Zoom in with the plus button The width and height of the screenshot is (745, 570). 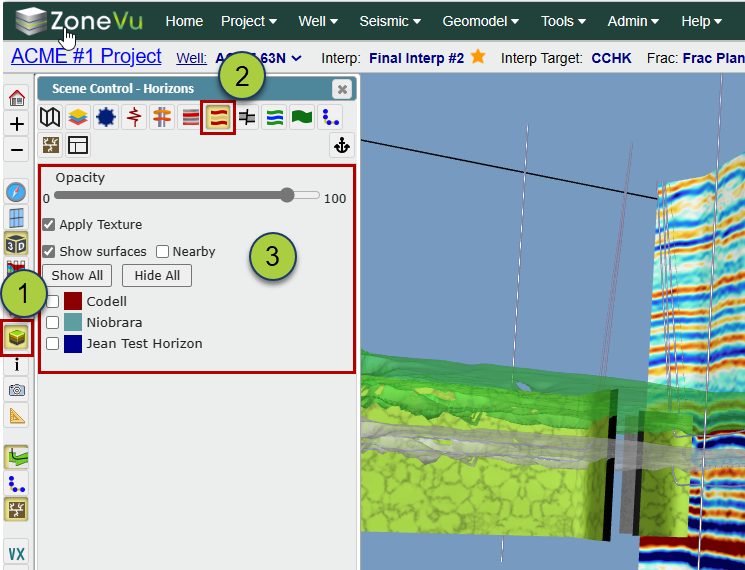click(x=17, y=124)
